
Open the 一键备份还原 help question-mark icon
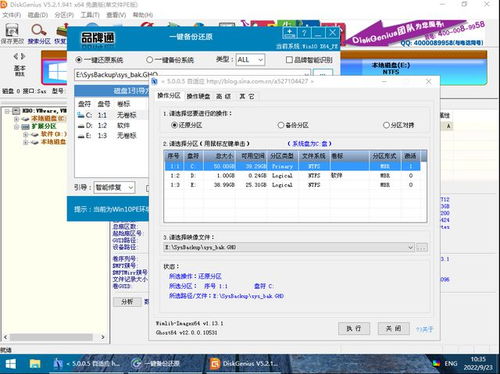coord(304,33)
